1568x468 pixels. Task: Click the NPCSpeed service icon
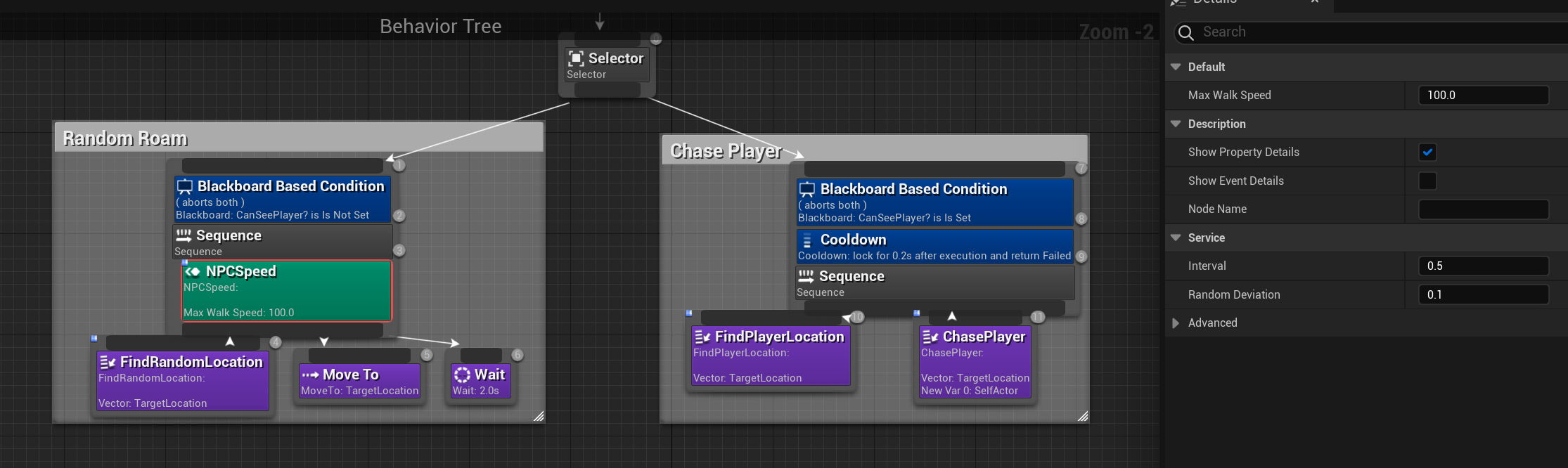[192, 271]
